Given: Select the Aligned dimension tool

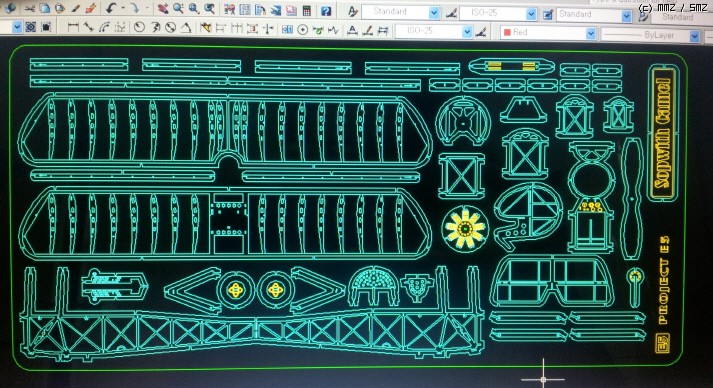Looking at the screenshot, I should (89, 28).
